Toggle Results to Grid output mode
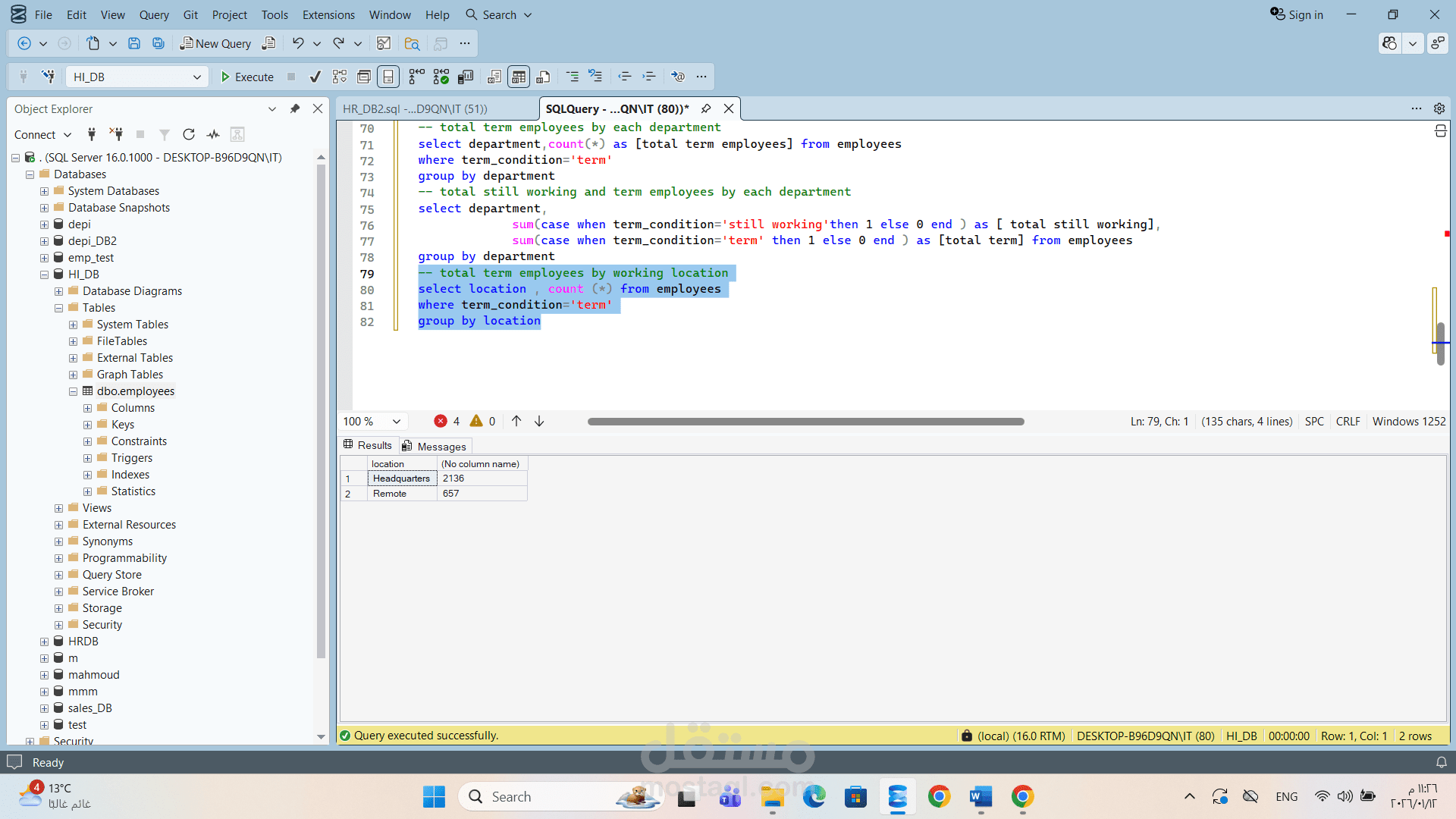The width and height of the screenshot is (1456, 819). [519, 77]
